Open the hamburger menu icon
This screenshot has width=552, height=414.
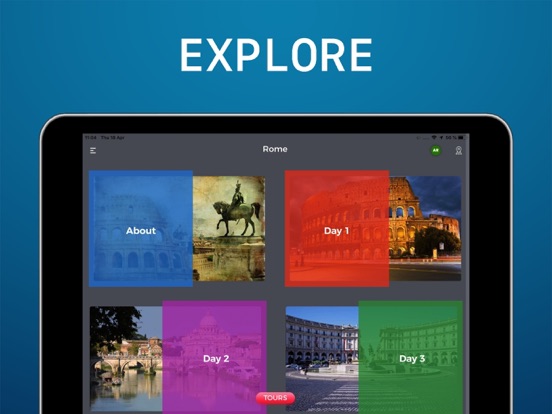(93, 151)
